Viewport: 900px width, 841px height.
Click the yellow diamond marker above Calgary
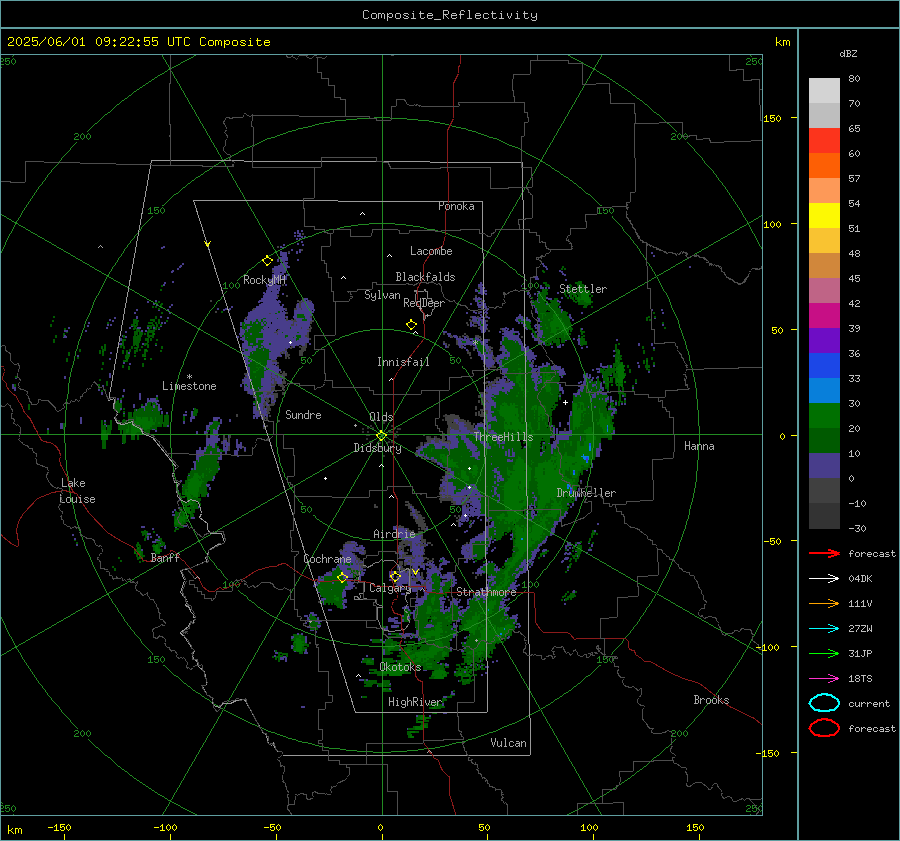395,576
